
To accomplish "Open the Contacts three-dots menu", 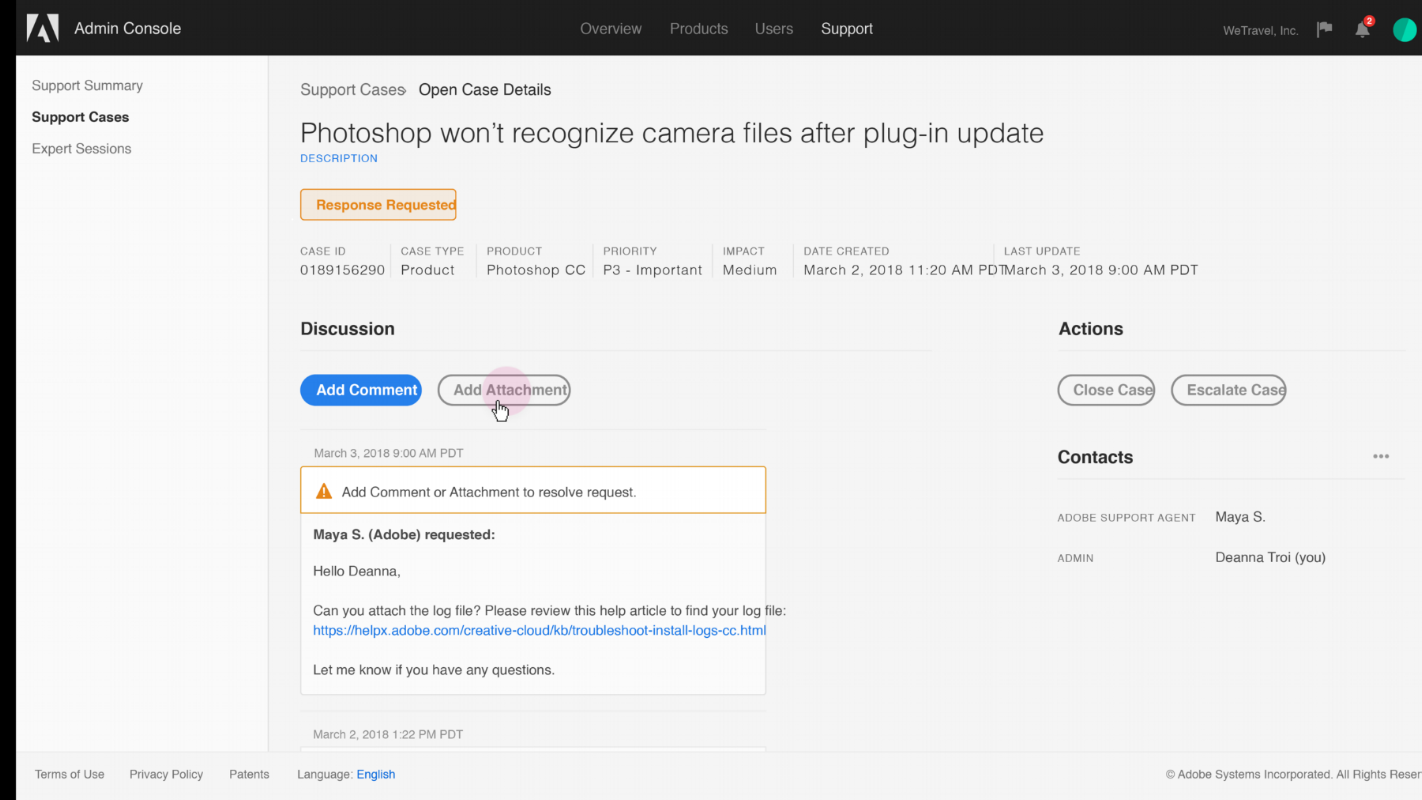I will (1381, 457).
